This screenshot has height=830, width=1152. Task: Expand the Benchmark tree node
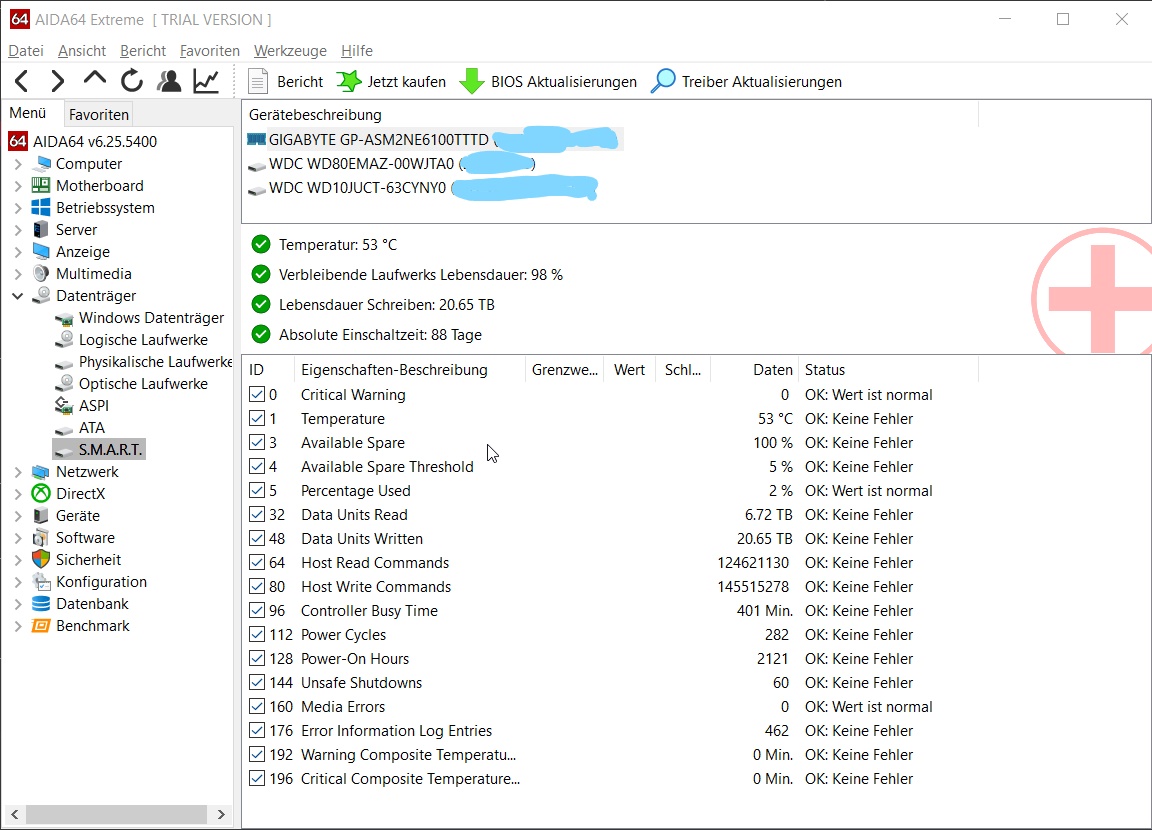[x=18, y=627]
